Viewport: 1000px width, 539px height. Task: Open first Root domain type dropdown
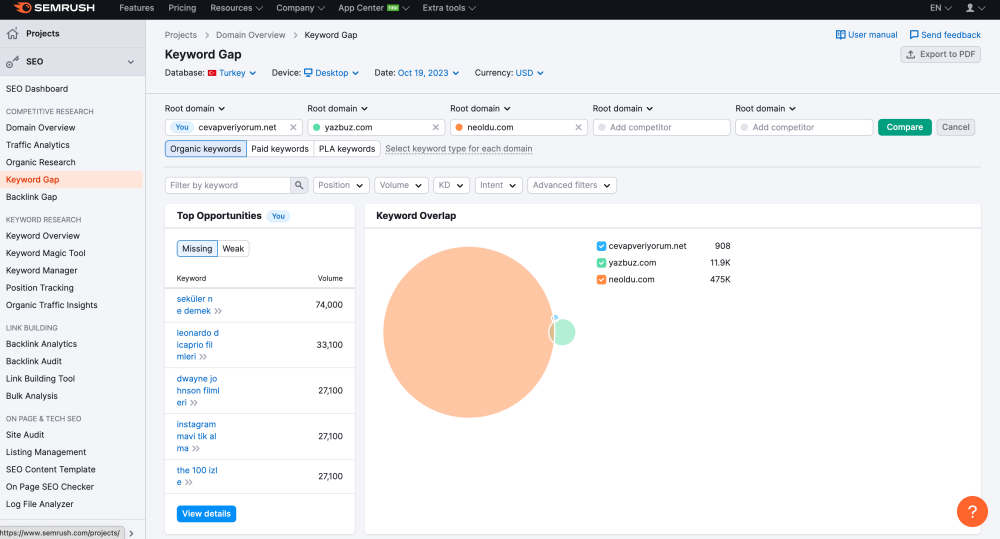(x=195, y=108)
